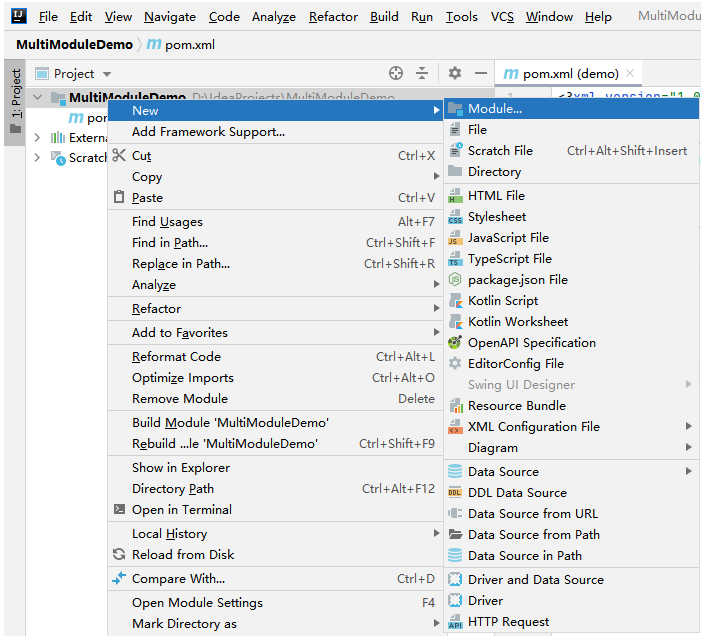Image resolution: width=701 pixels, height=636 pixels.
Task: Click the Kotlin Worksheet icon
Action: point(455,322)
